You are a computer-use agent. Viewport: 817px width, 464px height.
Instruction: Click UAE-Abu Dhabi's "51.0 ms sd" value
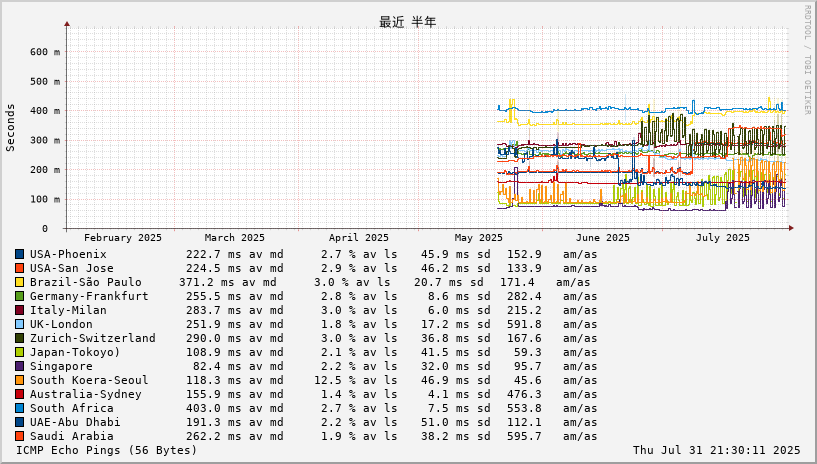click(x=456, y=422)
